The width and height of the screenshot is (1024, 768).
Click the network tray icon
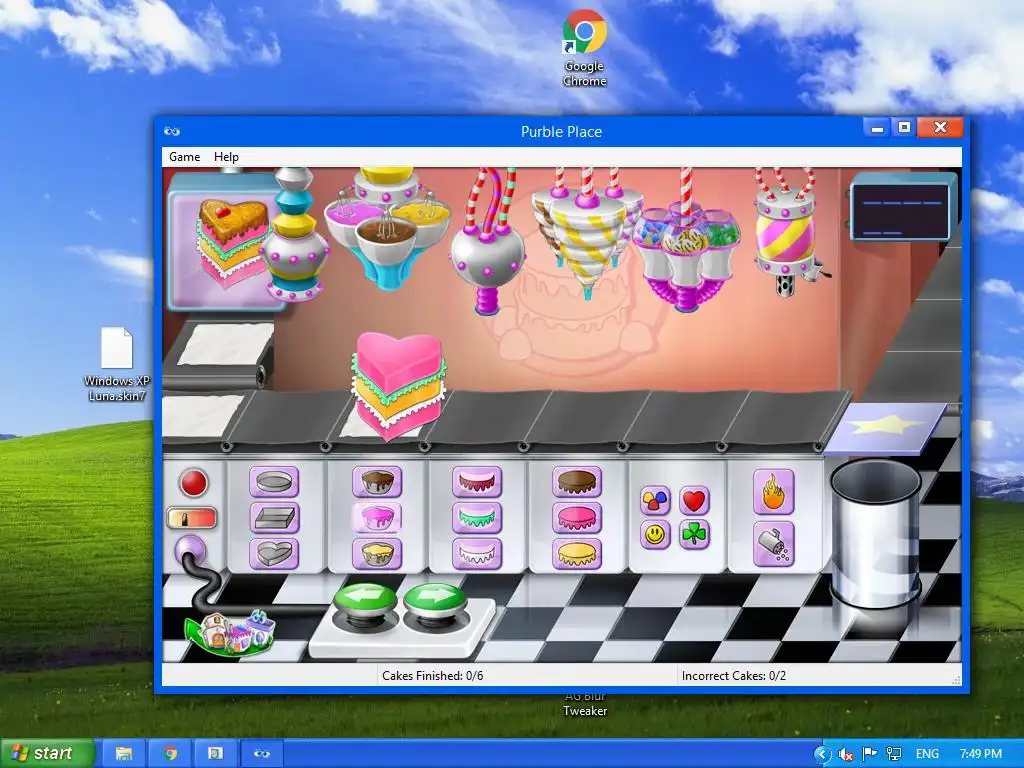coord(893,754)
